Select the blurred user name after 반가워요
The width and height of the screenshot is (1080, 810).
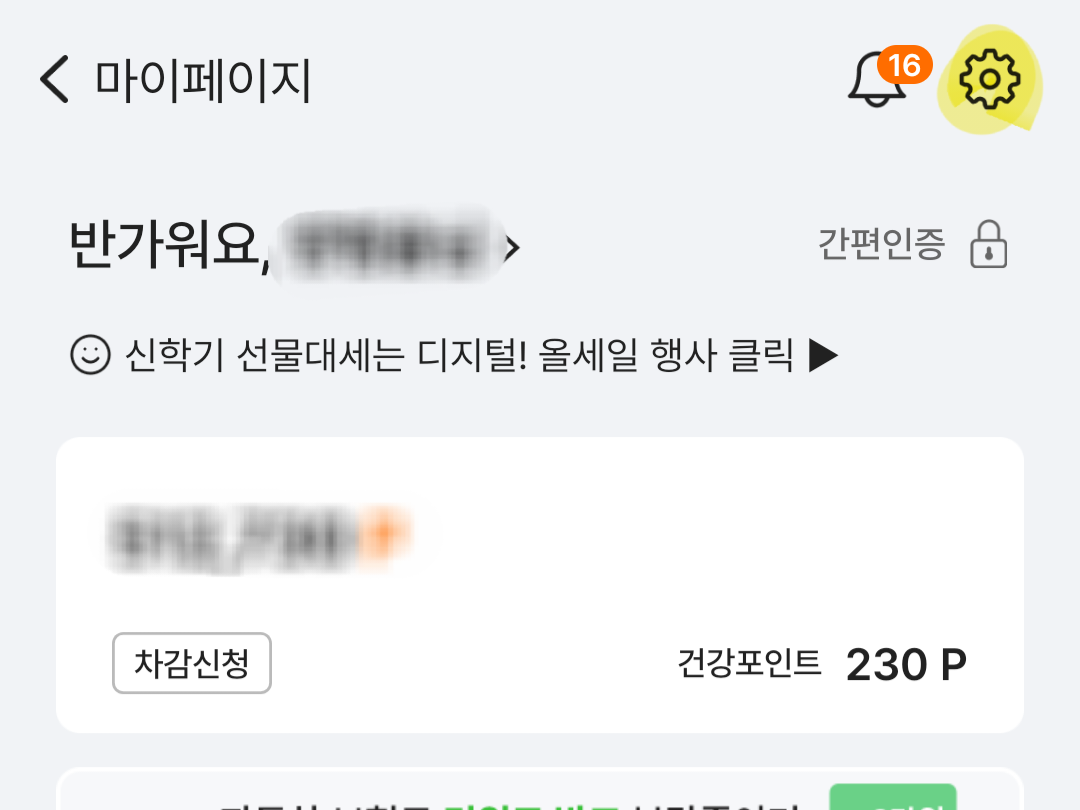click(388, 247)
